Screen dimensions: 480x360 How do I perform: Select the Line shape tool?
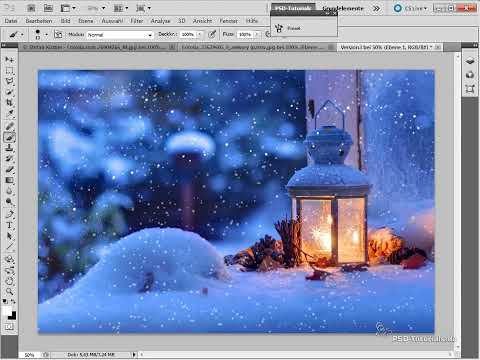(9, 247)
